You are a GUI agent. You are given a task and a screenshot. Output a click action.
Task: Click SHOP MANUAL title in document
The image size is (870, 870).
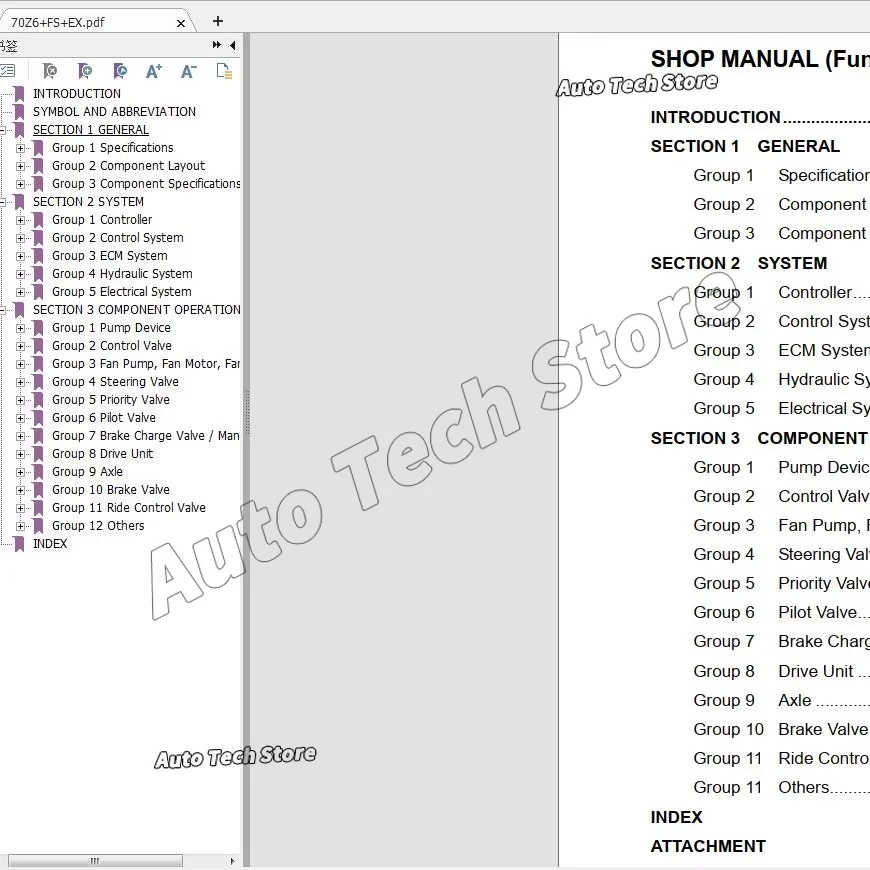point(760,59)
